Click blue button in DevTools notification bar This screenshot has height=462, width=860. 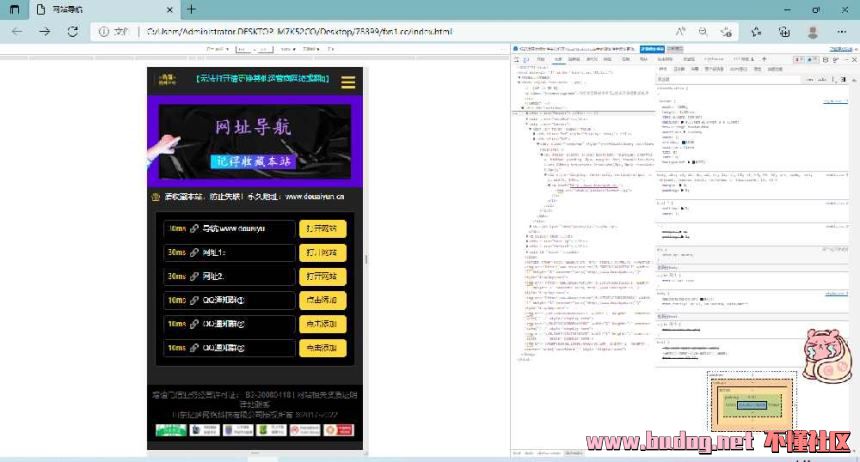click(652, 49)
